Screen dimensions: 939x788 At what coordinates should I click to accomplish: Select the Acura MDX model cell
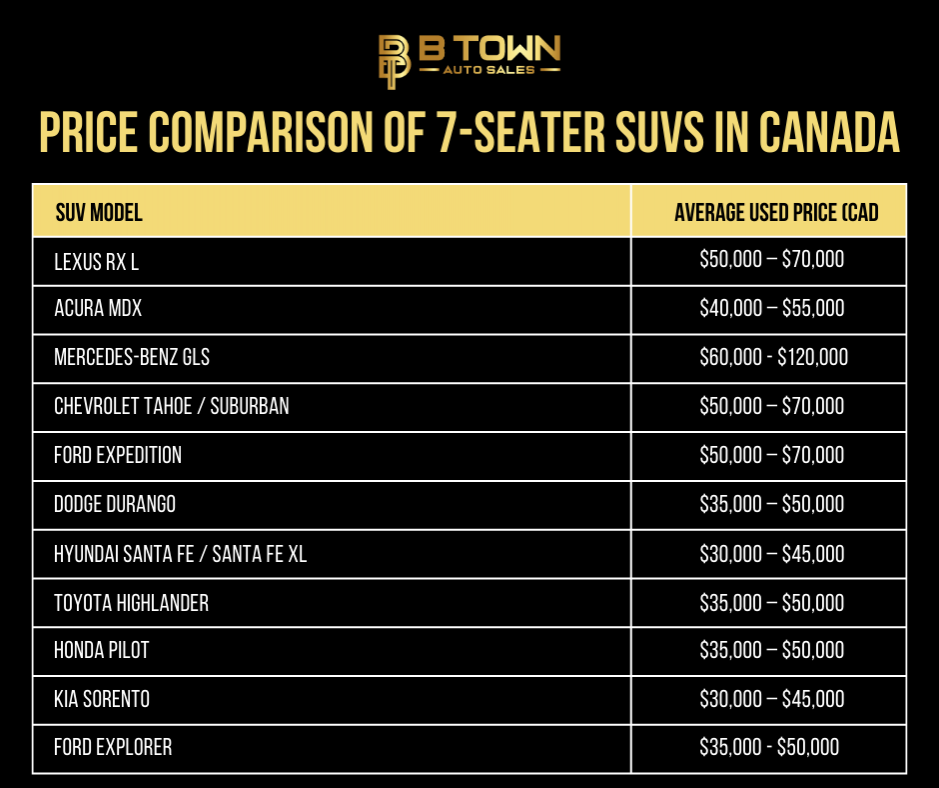point(332,310)
